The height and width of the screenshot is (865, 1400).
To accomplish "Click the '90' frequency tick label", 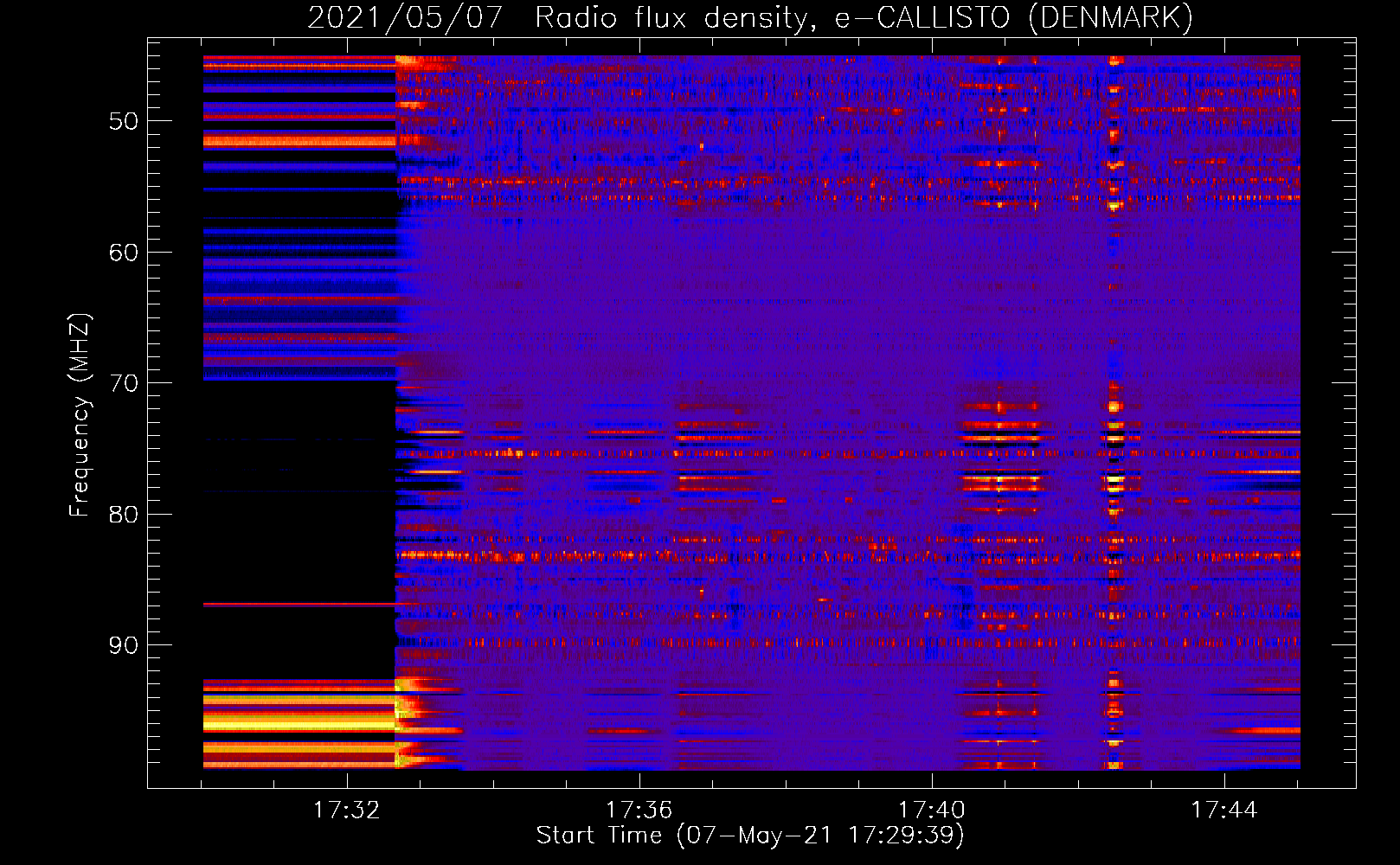I will pos(124,645).
